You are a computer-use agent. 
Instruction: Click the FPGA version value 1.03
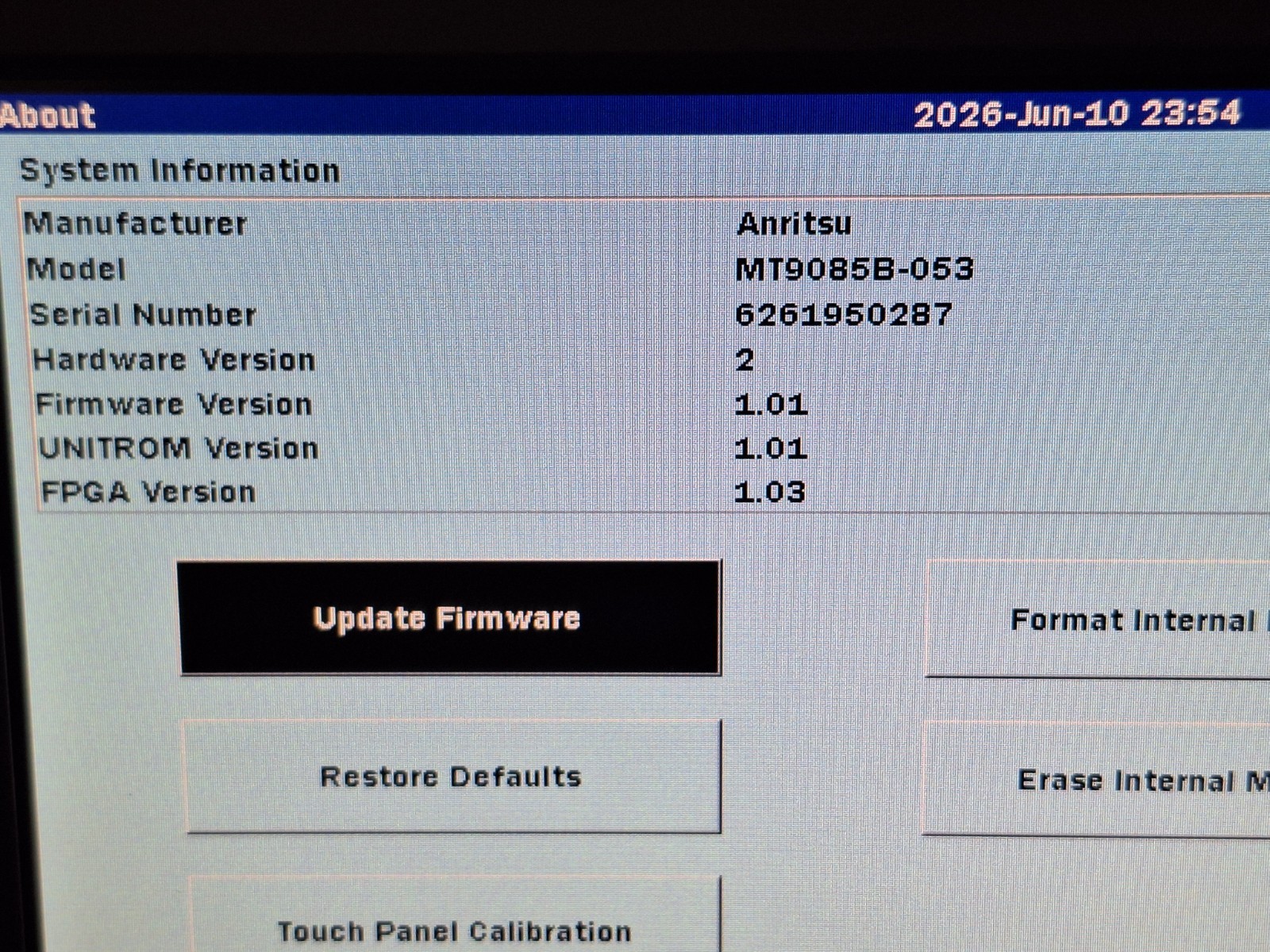pos(770,492)
